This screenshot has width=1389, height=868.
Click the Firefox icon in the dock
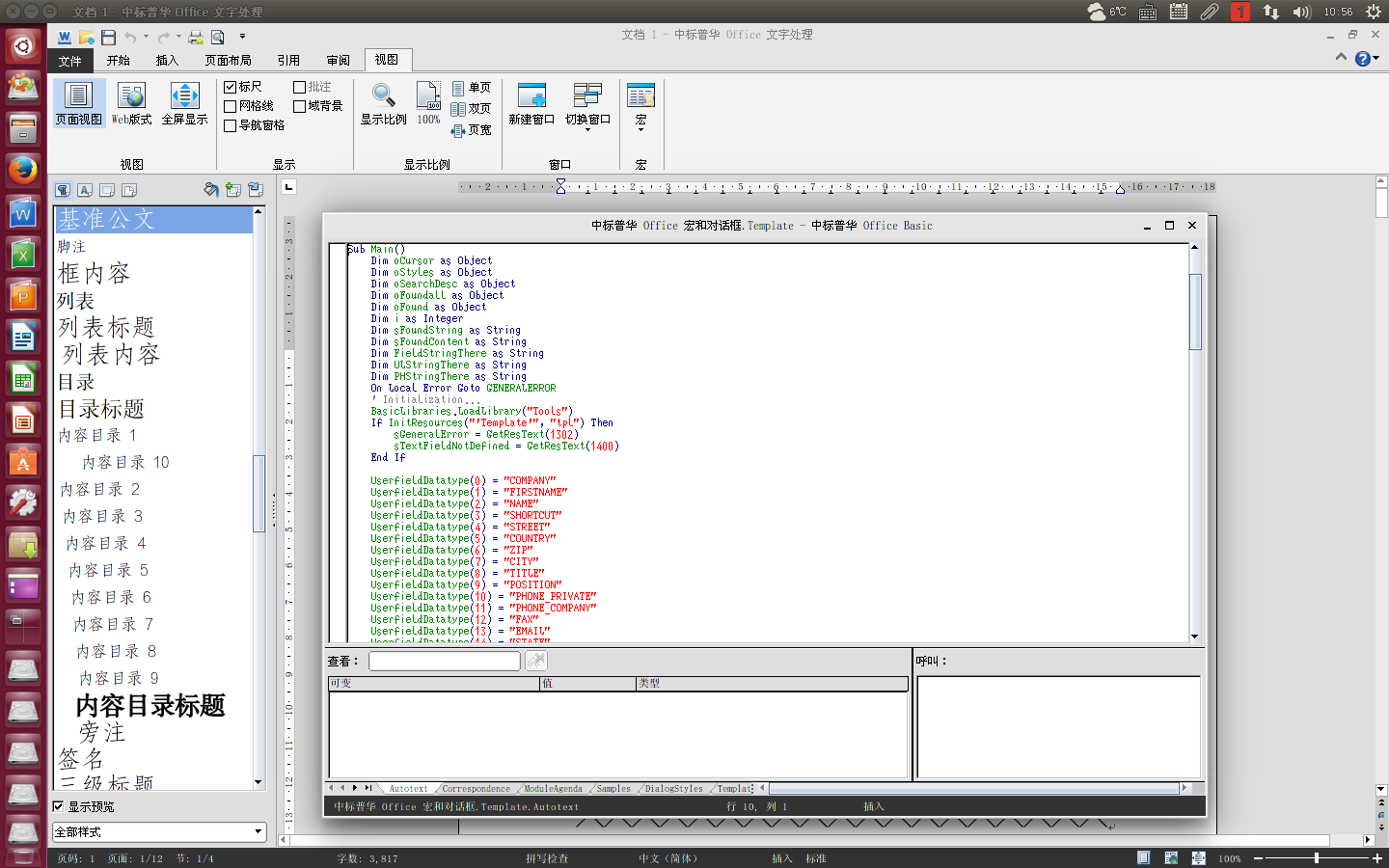point(22,171)
